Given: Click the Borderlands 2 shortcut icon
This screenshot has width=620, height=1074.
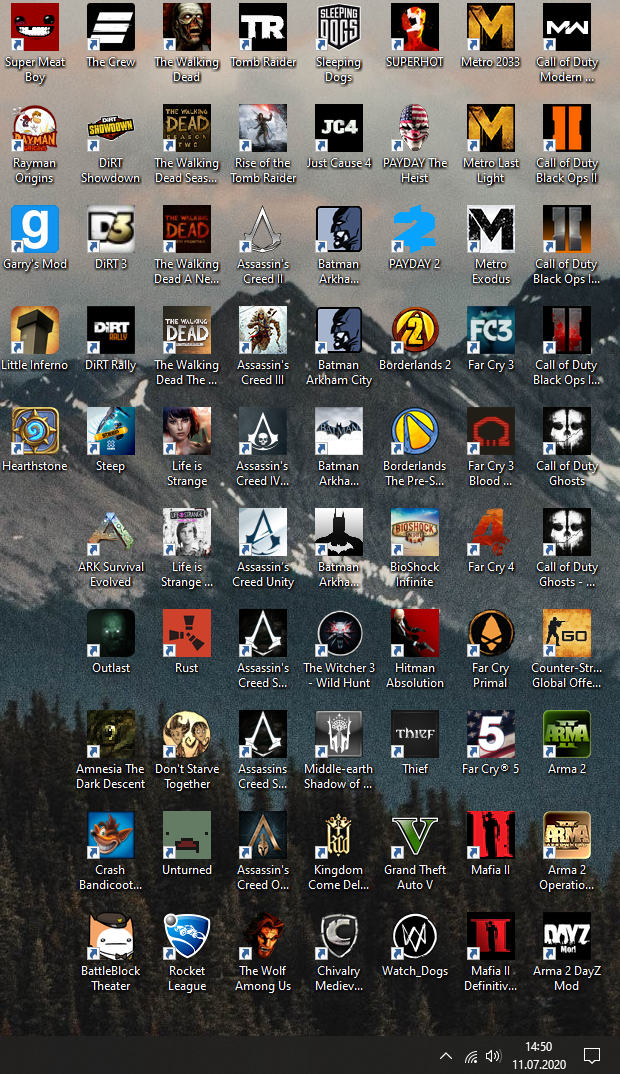Looking at the screenshot, I should click(415, 331).
